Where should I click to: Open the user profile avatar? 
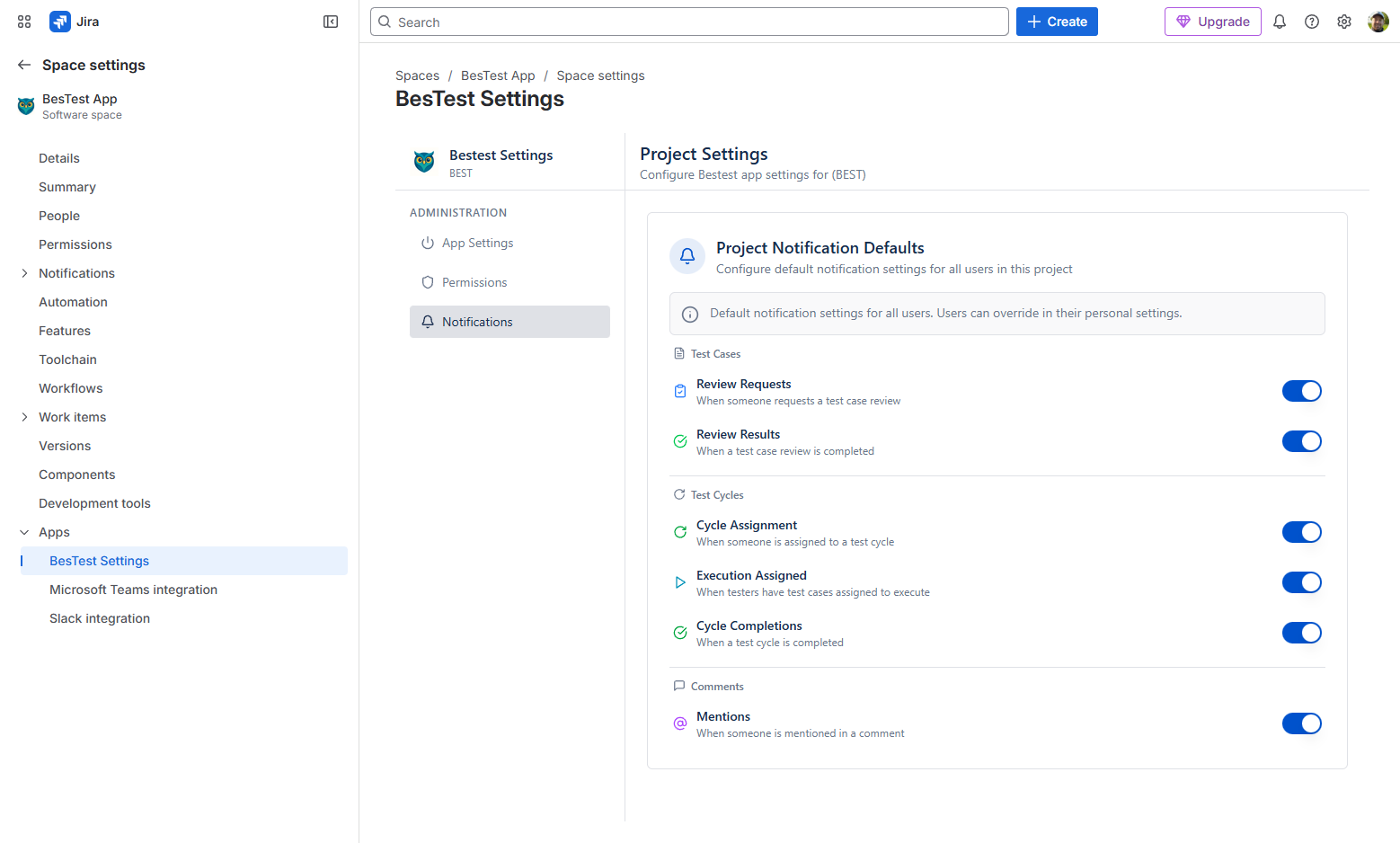(x=1378, y=22)
